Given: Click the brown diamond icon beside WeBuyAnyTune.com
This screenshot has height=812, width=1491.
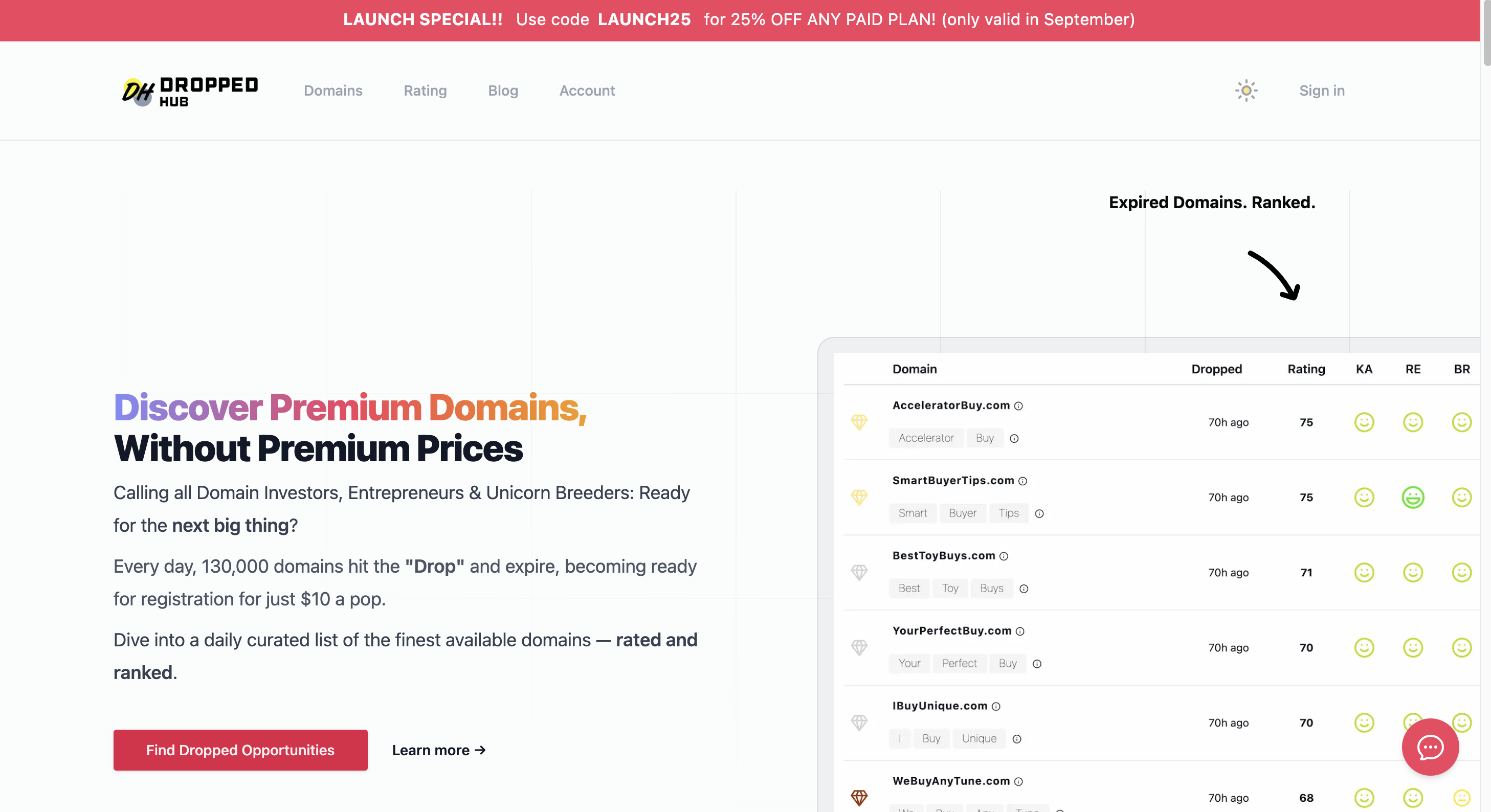Looking at the screenshot, I should [859, 798].
